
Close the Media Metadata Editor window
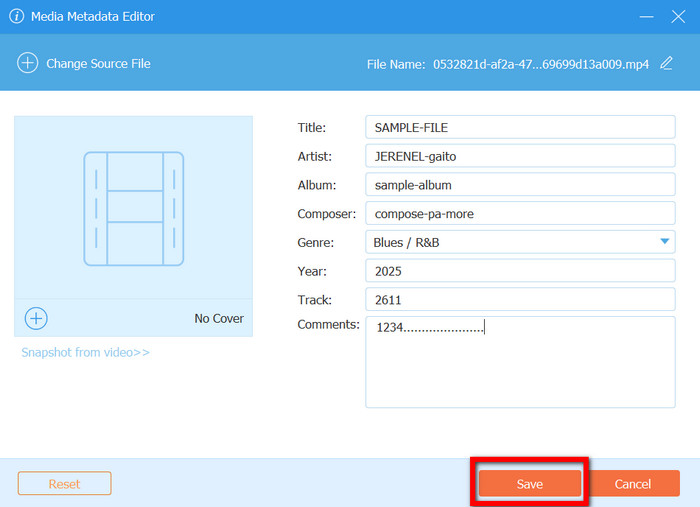(678, 17)
